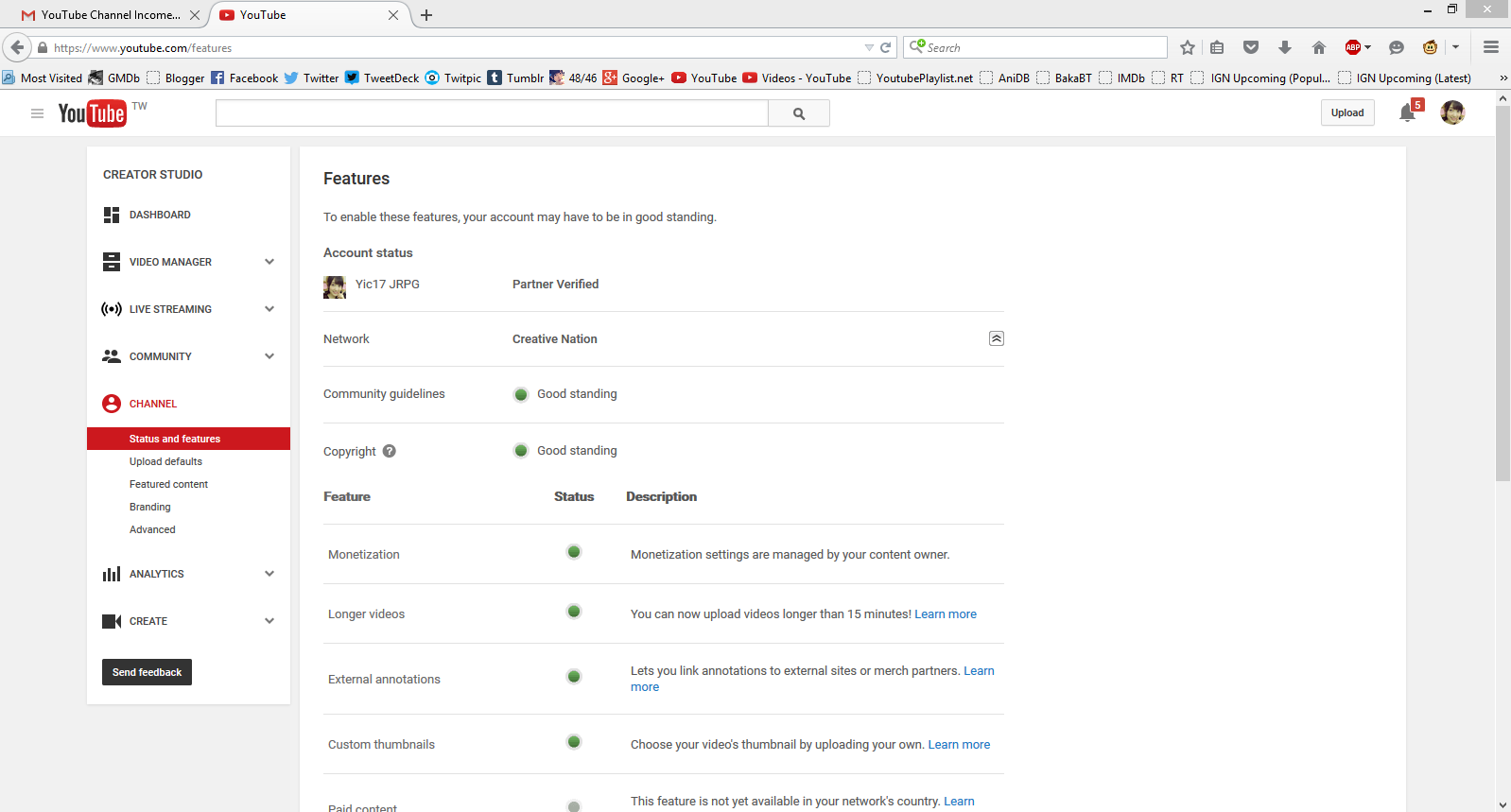
Task: Open the Adblock Plus dropdown arrow
Action: click(x=1367, y=47)
